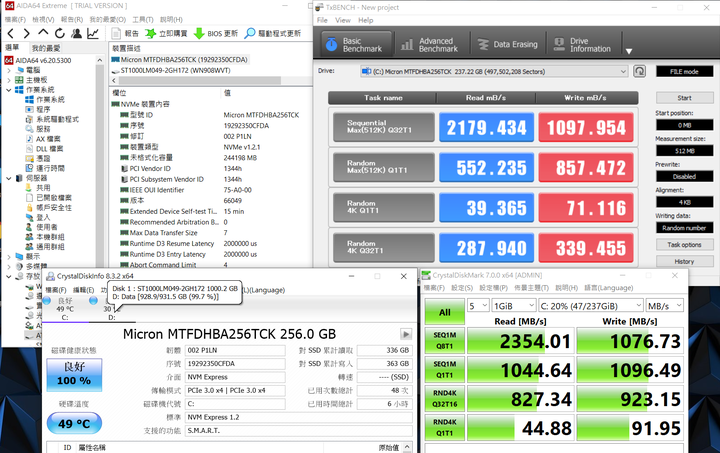Viewport: 720px width, 453px height.
Task: Open the 1GiB test size dropdown
Action: 514,306
